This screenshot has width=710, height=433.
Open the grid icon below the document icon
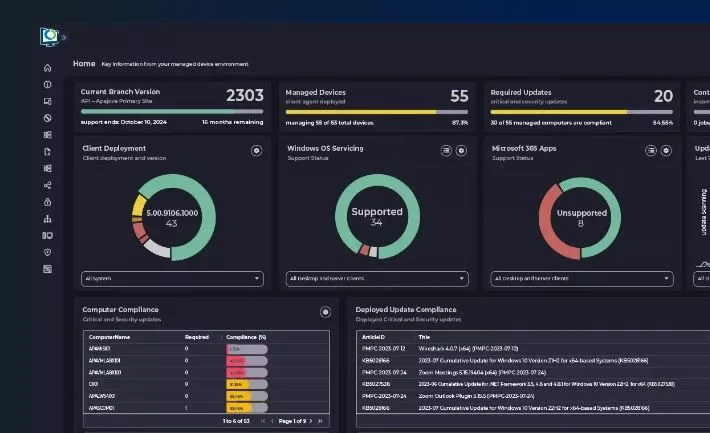click(48, 168)
